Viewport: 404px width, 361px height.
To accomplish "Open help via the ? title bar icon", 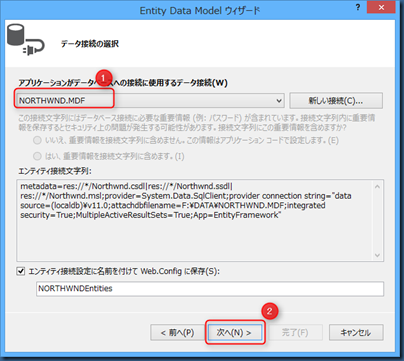I will (358, 7).
